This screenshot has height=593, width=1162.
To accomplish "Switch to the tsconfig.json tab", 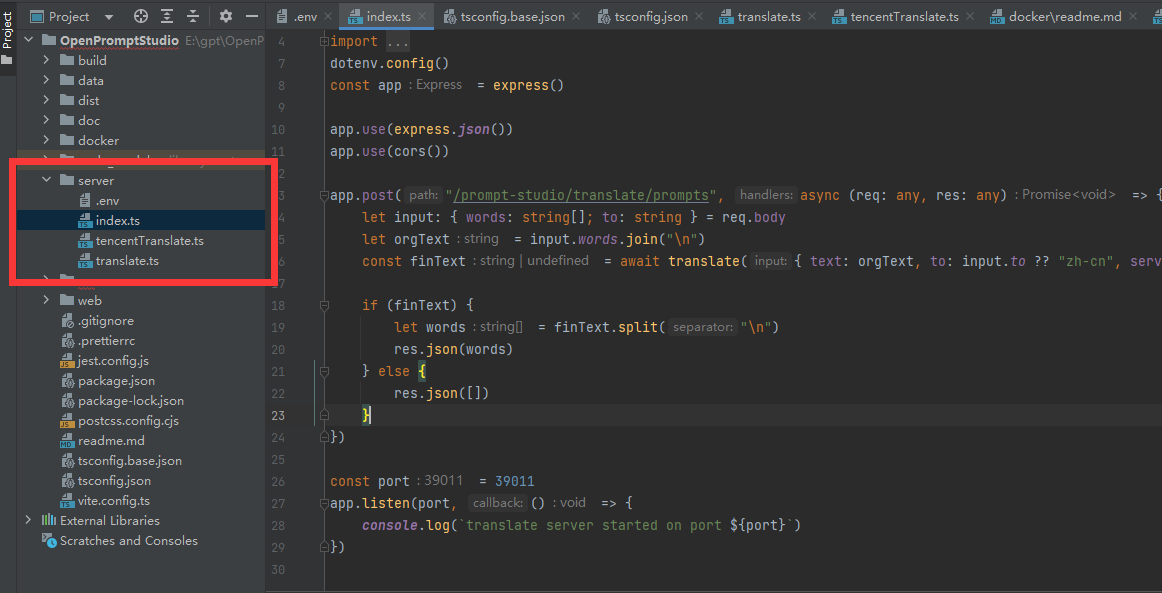I will click(649, 16).
